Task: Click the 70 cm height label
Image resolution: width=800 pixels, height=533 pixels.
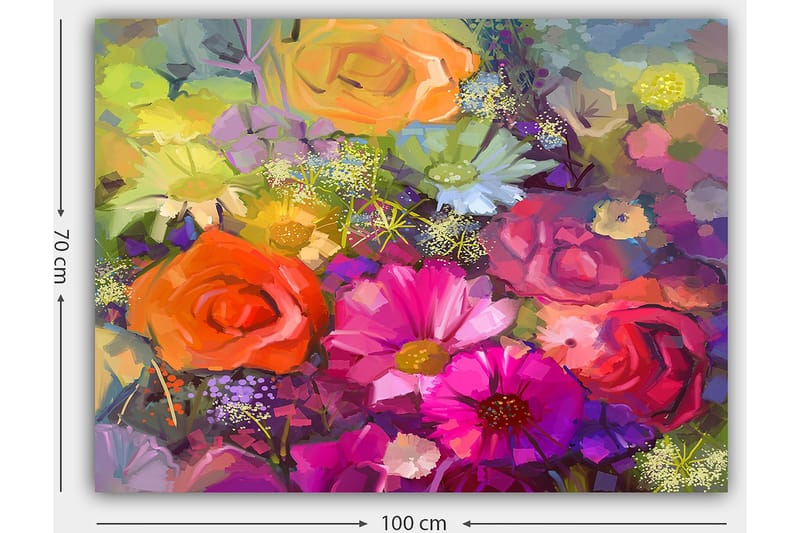Action: pos(61,256)
